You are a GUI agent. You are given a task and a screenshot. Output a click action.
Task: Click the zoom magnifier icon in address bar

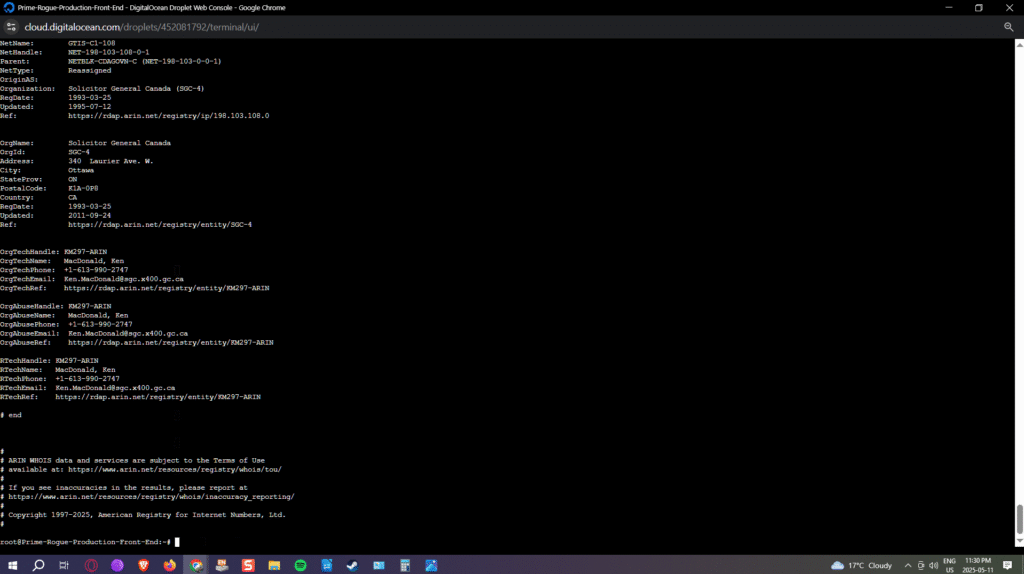pyautogui.click(x=1008, y=27)
